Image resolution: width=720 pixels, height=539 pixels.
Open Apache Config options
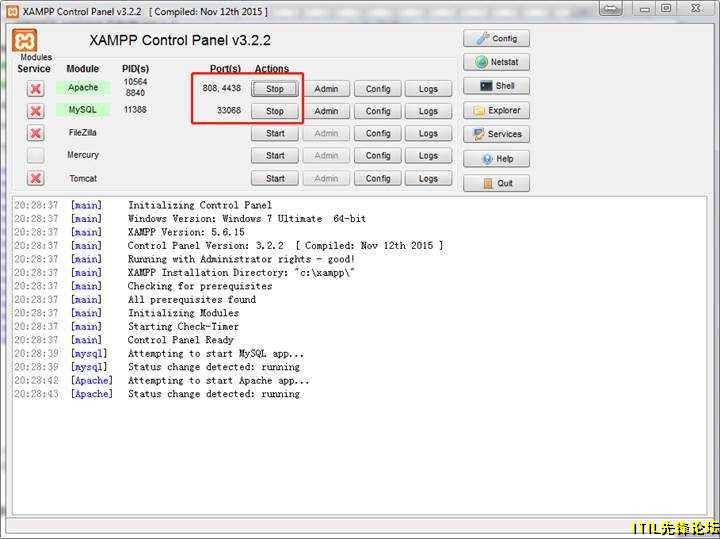coord(377,89)
